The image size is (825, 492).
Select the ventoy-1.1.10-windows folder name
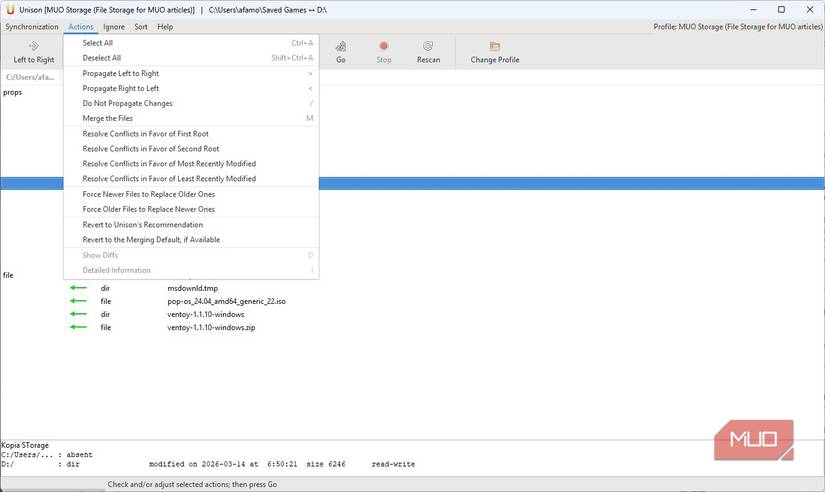(x=206, y=314)
